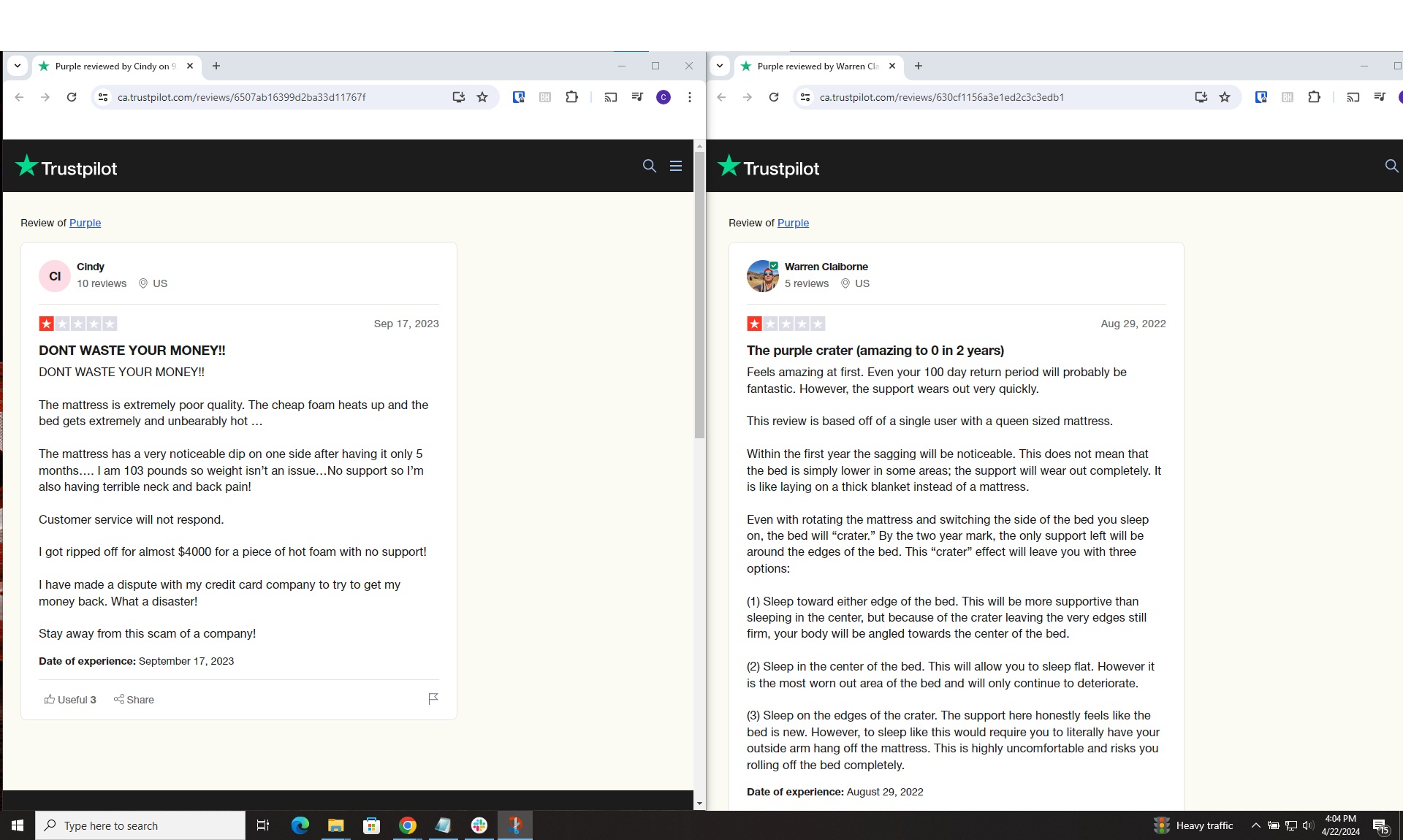Click Cindy's one-star rating
This screenshot has width=1403, height=840.
pyautogui.click(x=78, y=324)
